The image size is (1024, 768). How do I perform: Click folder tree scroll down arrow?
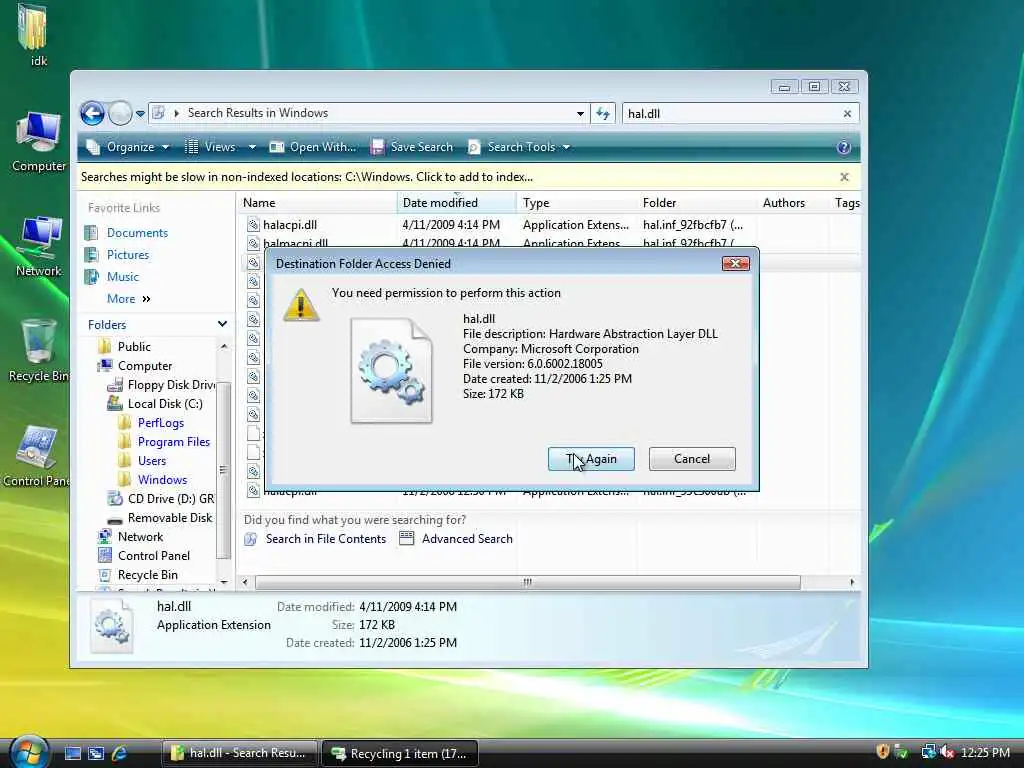click(x=224, y=582)
